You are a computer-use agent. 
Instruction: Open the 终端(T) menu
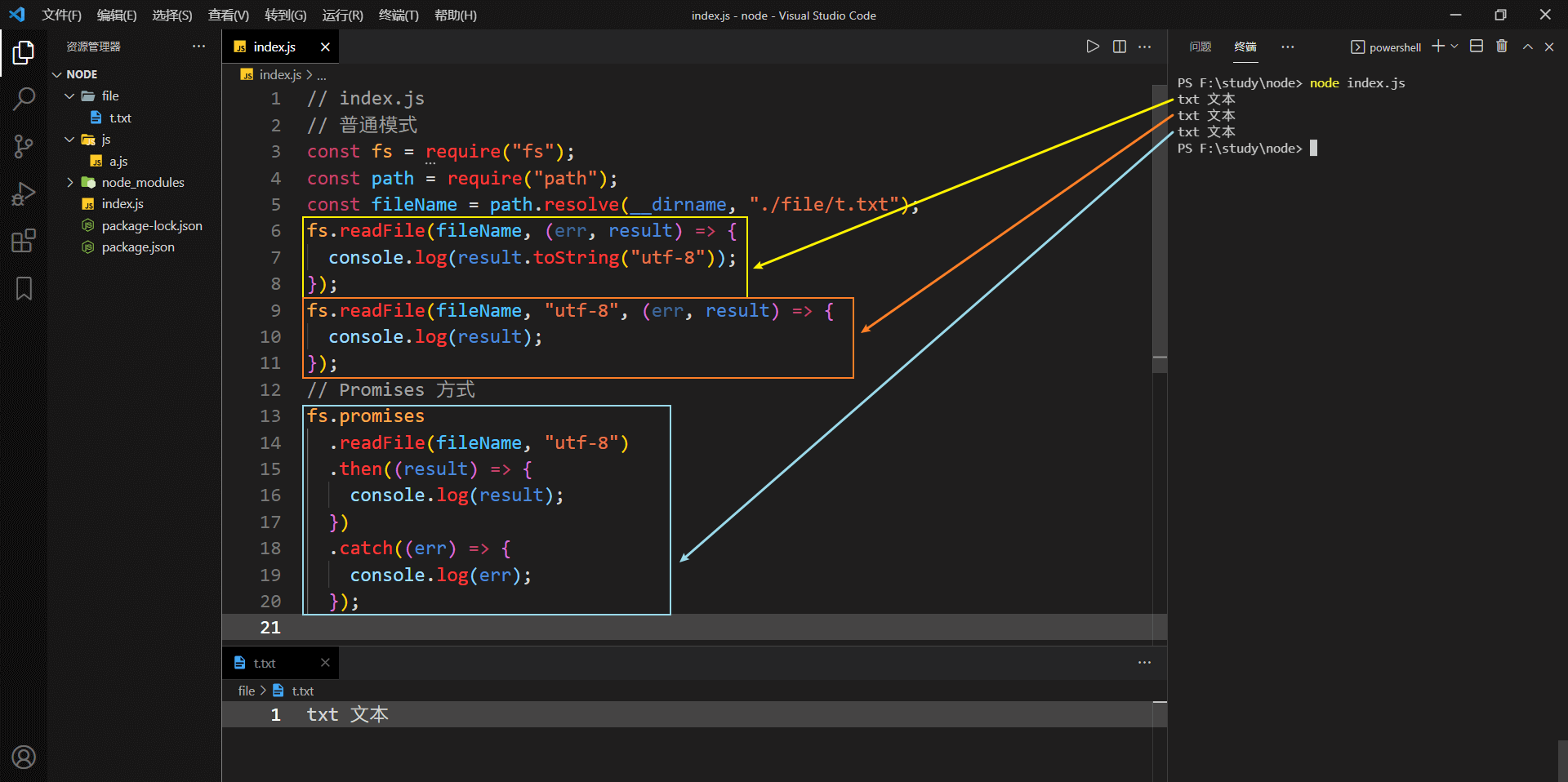point(399,16)
